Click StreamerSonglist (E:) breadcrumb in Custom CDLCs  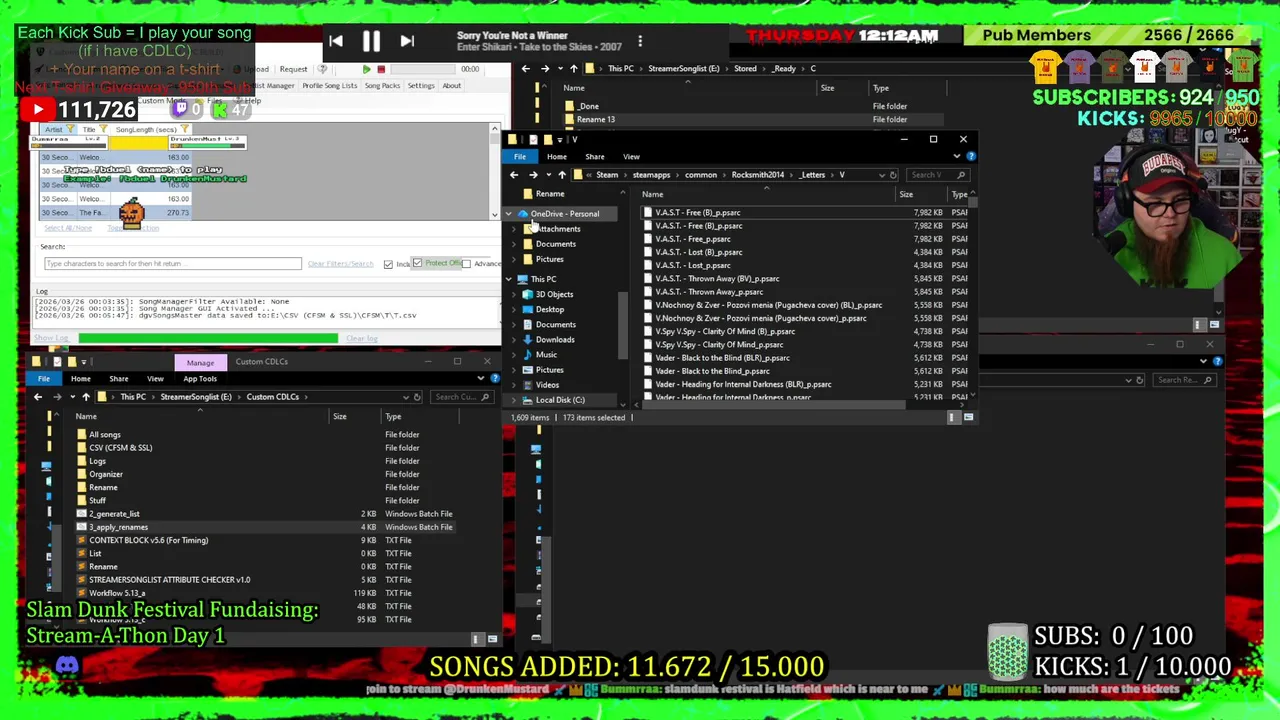[196, 397]
